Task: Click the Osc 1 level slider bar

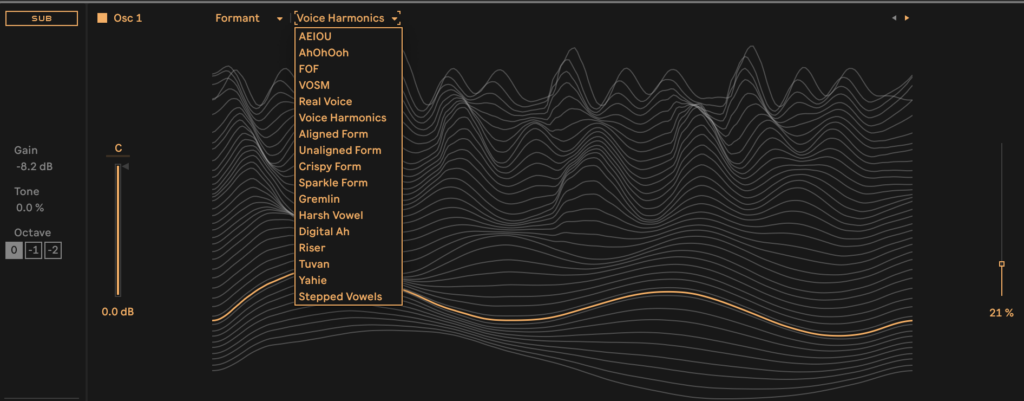Action: (118, 231)
